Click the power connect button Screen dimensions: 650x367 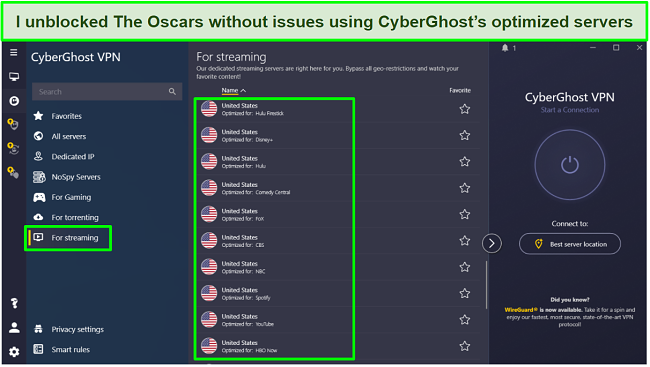570,165
